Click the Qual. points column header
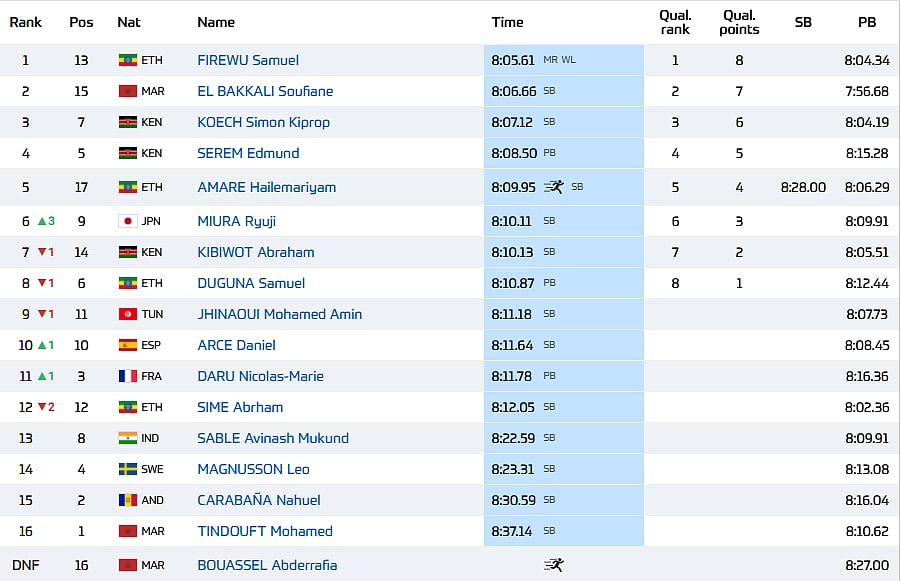900x581 pixels. [x=739, y=22]
